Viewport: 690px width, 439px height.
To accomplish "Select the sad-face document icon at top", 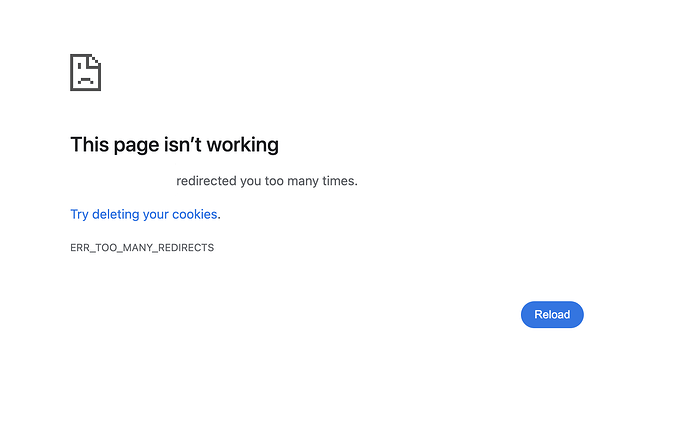I will click(x=86, y=72).
